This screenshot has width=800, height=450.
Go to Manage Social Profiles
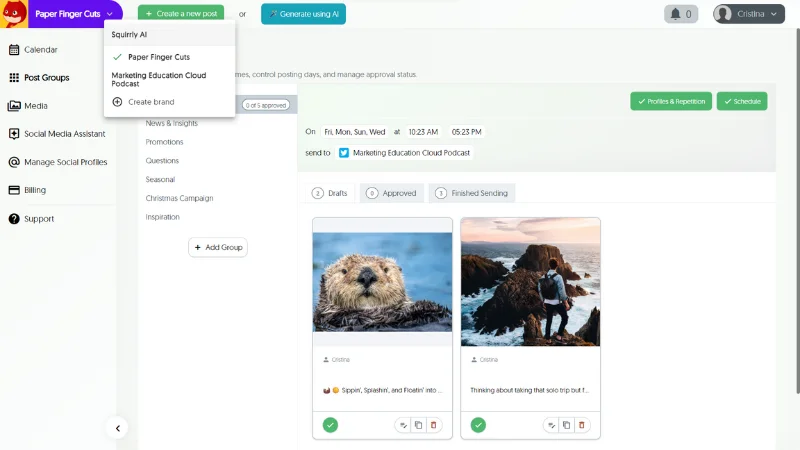tap(65, 162)
